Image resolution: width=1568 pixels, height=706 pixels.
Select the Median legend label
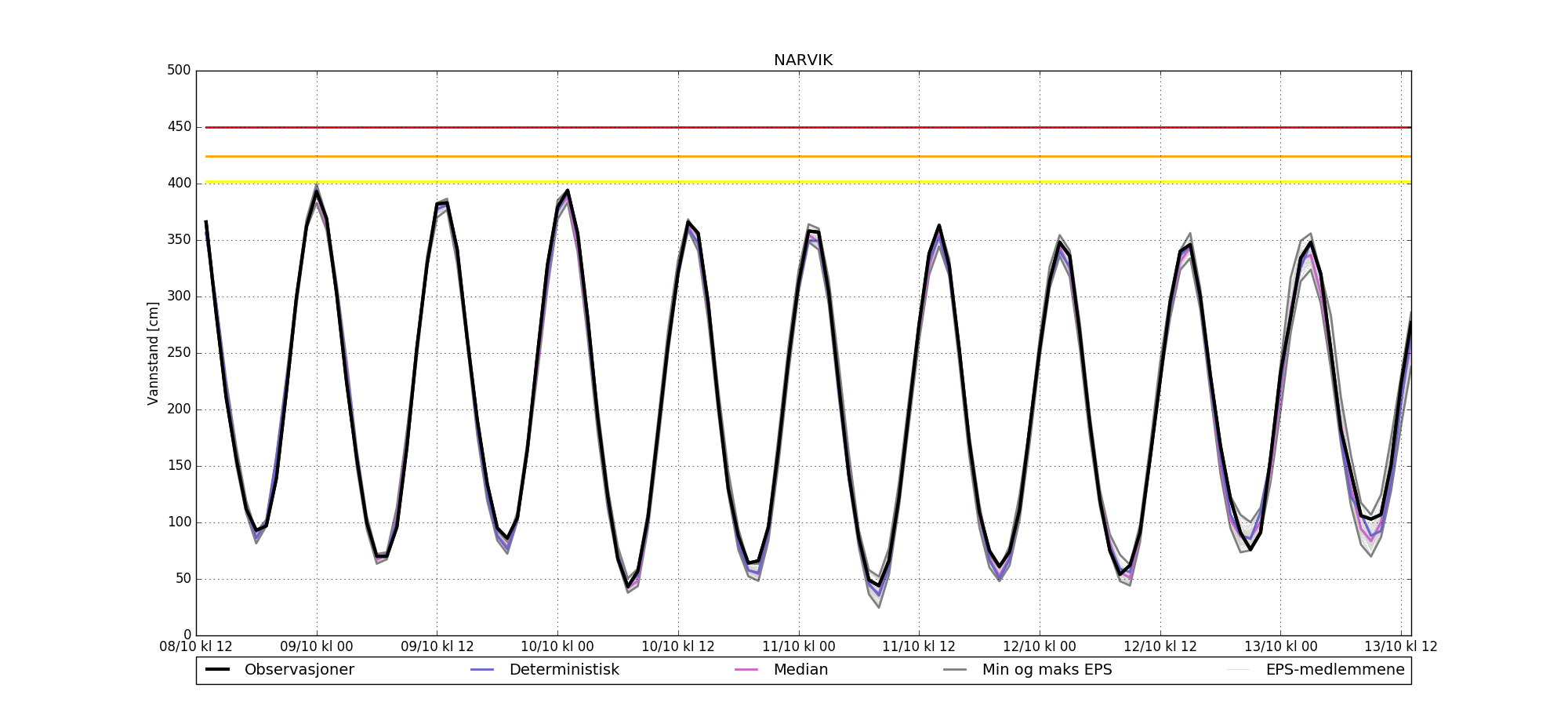click(800, 670)
